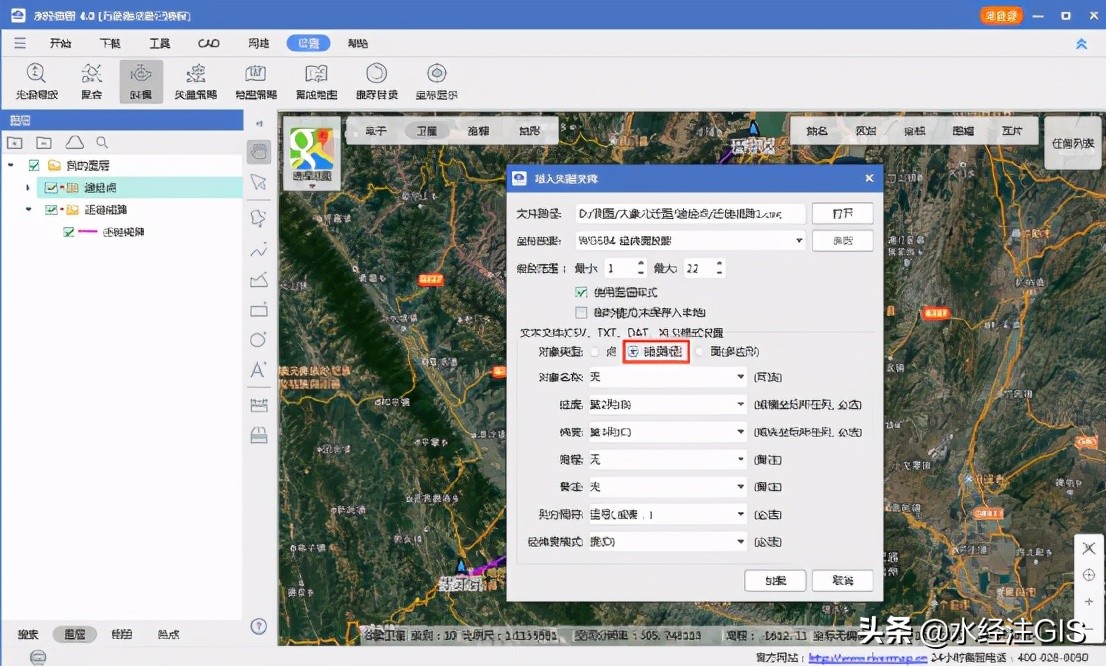Image resolution: width=1106 pixels, height=666 pixels.
Task: Expand the highlighted point layer node
Action: (x=28, y=188)
